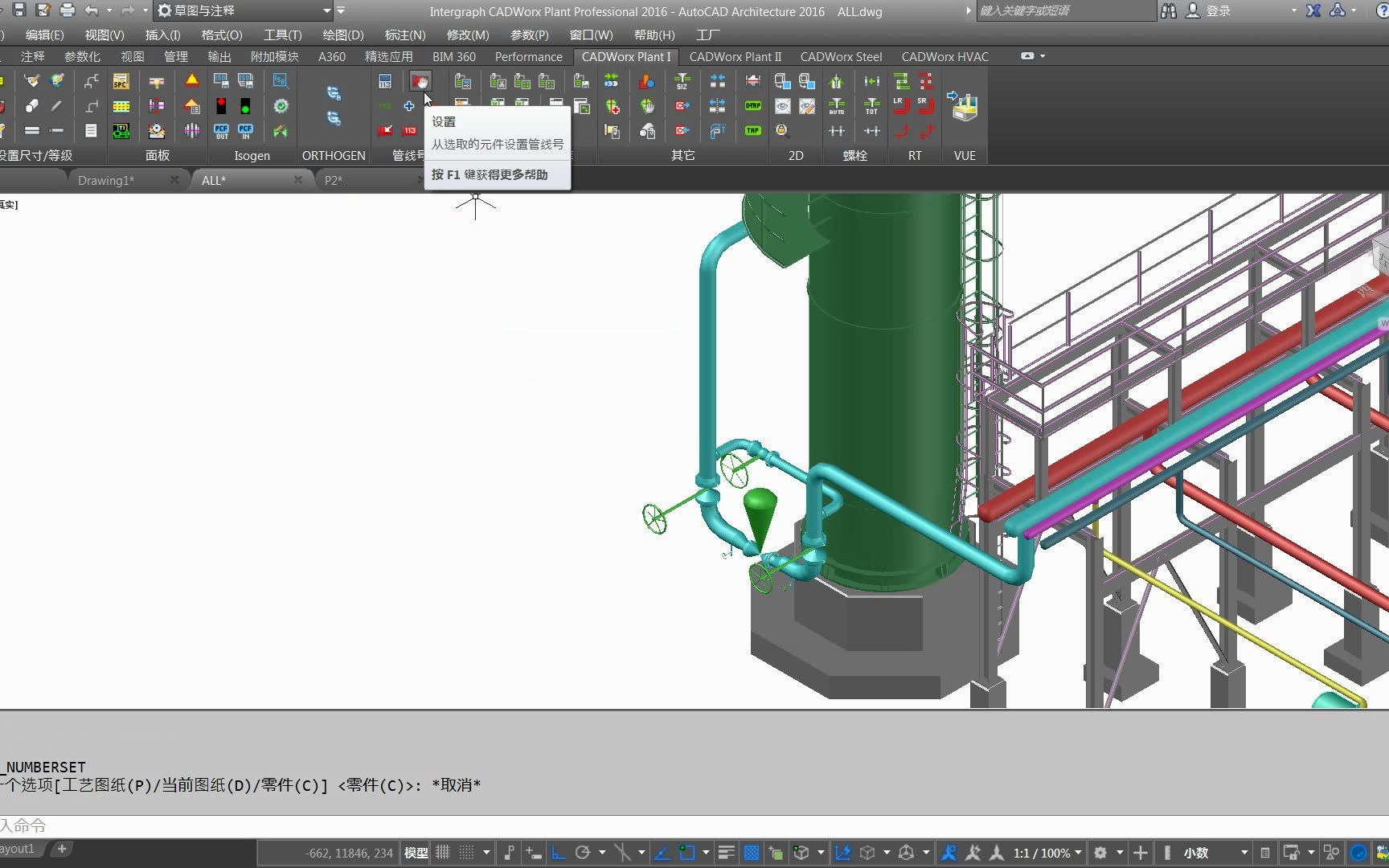Toggle ortho mode in status bar
Viewport: 1389px width, 868px height.
[558, 853]
